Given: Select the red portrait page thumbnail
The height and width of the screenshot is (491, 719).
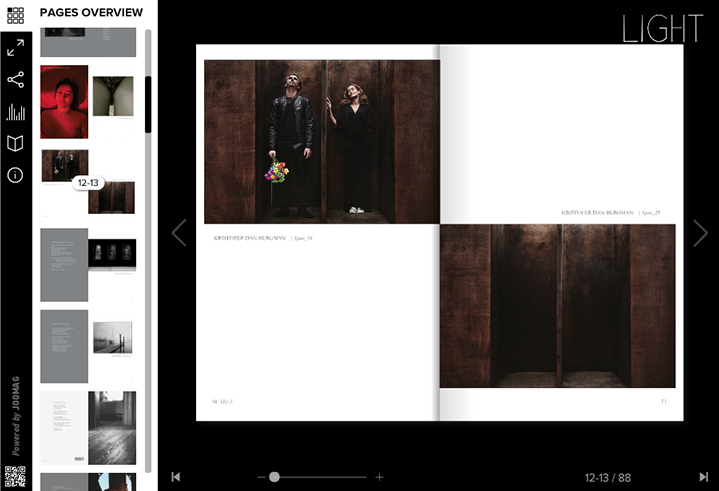Looking at the screenshot, I should click(x=64, y=101).
